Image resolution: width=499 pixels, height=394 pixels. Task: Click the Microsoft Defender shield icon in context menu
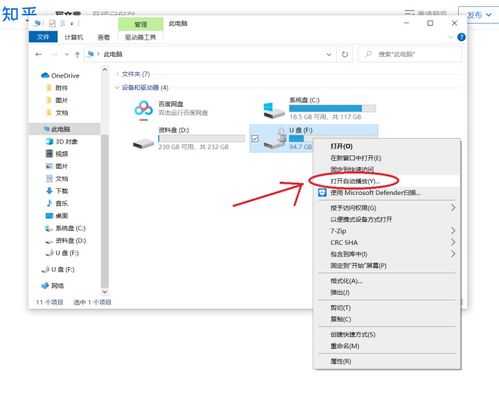pyautogui.click(x=322, y=193)
